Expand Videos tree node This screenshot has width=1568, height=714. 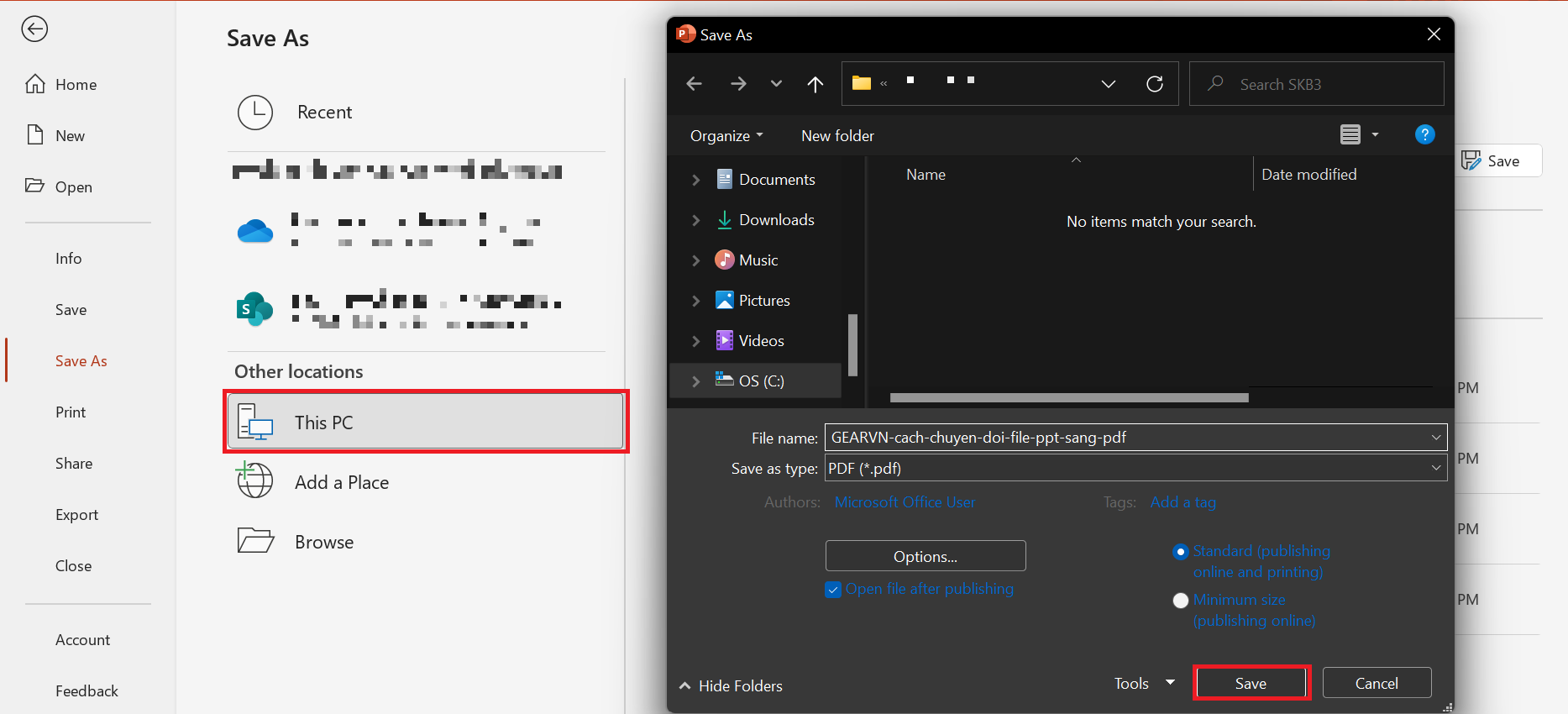tap(695, 341)
